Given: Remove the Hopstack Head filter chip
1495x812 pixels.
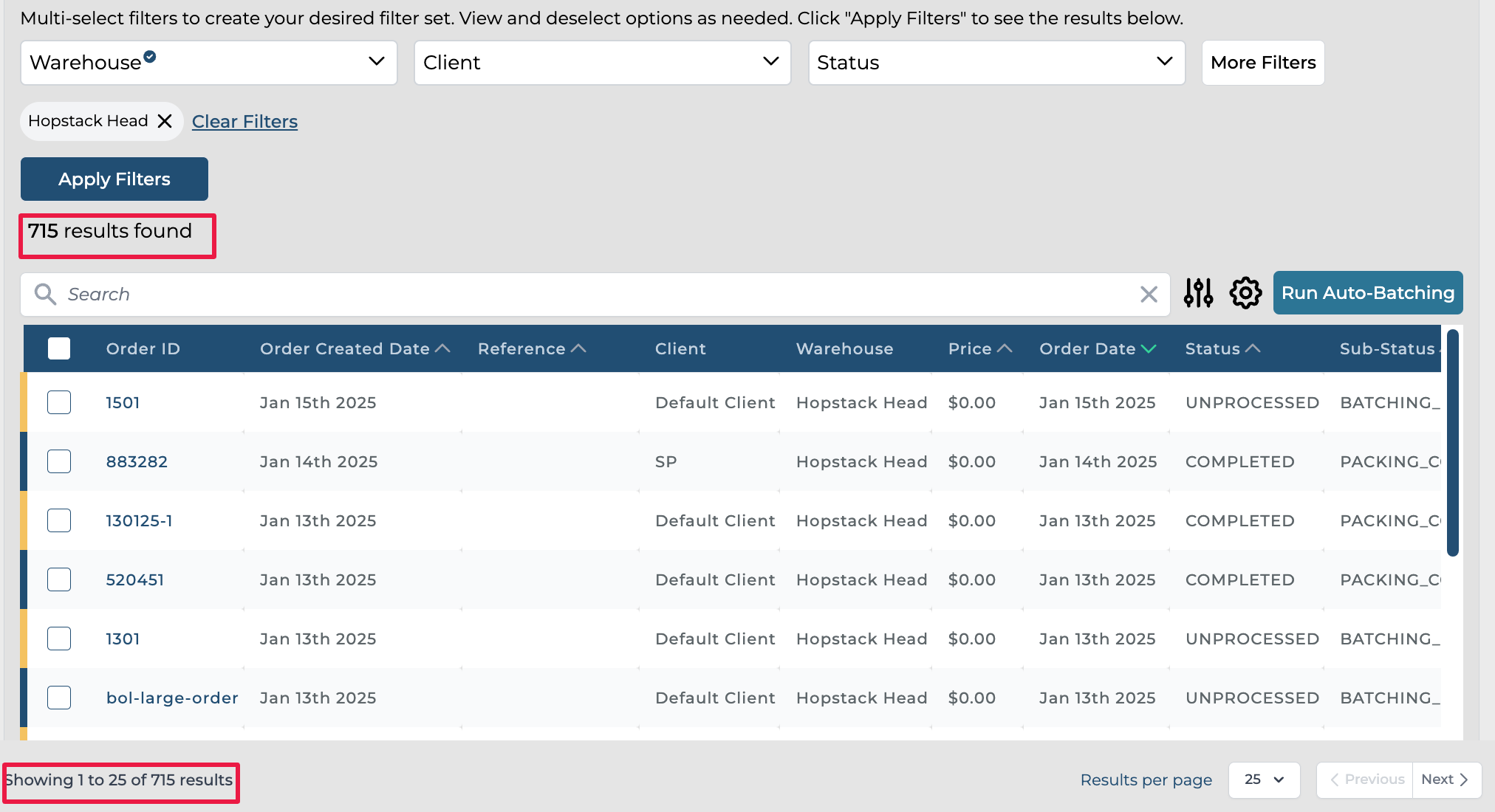Looking at the screenshot, I should pyautogui.click(x=165, y=121).
